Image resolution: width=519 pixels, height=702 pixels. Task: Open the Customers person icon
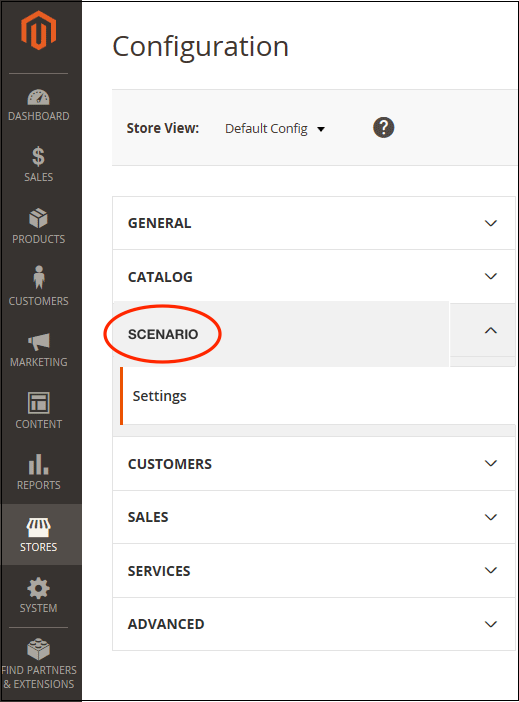(x=39, y=277)
